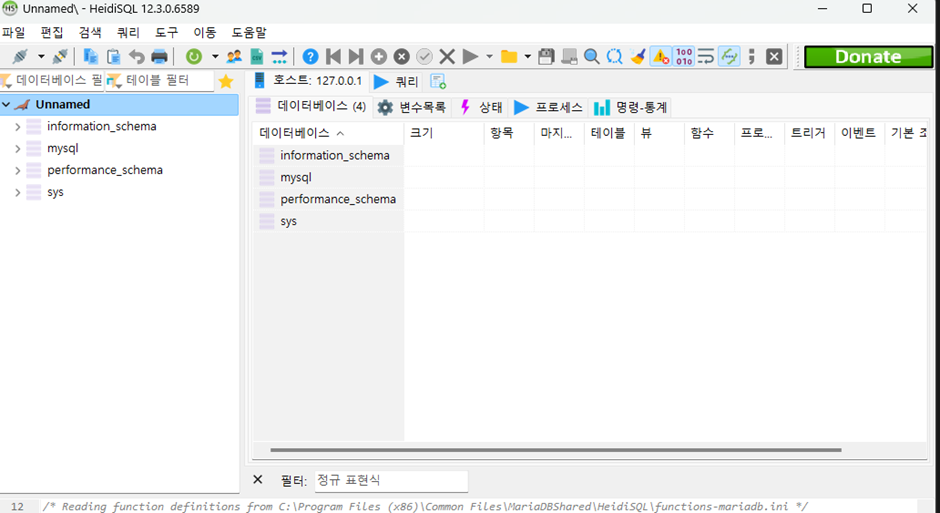Click the new query tab icon
The width and height of the screenshot is (940, 513).
(438, 81)
